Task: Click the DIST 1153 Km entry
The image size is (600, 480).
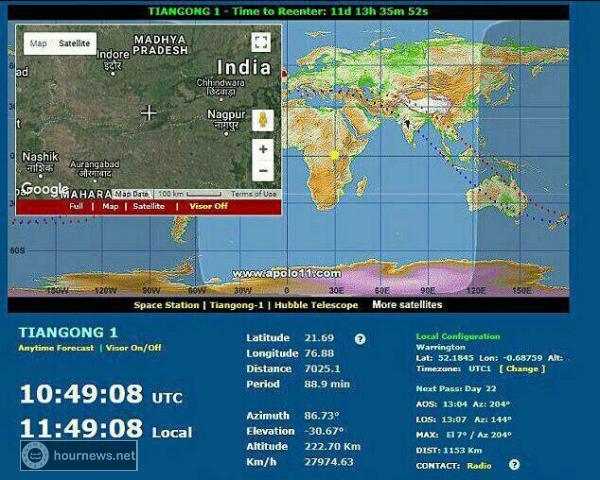Action: coord(449,451)
